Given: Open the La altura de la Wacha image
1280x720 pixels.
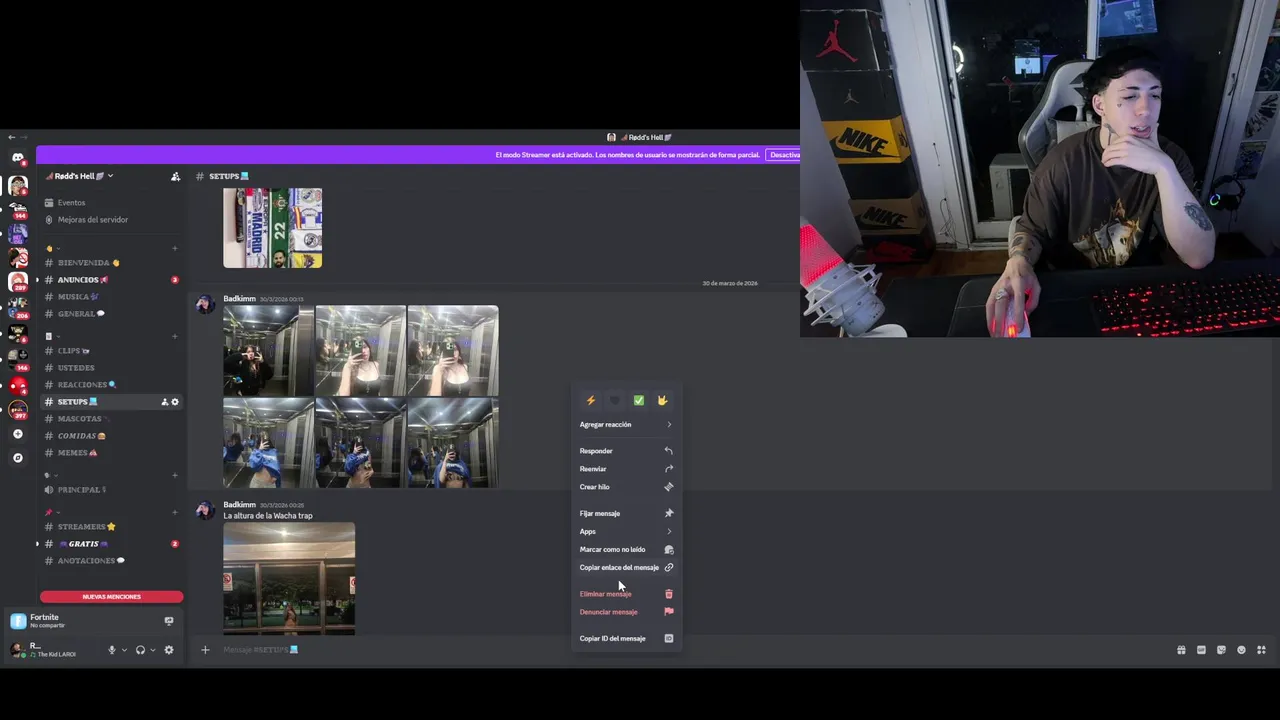Looking at the screenshot, I should tap(289, 579).
